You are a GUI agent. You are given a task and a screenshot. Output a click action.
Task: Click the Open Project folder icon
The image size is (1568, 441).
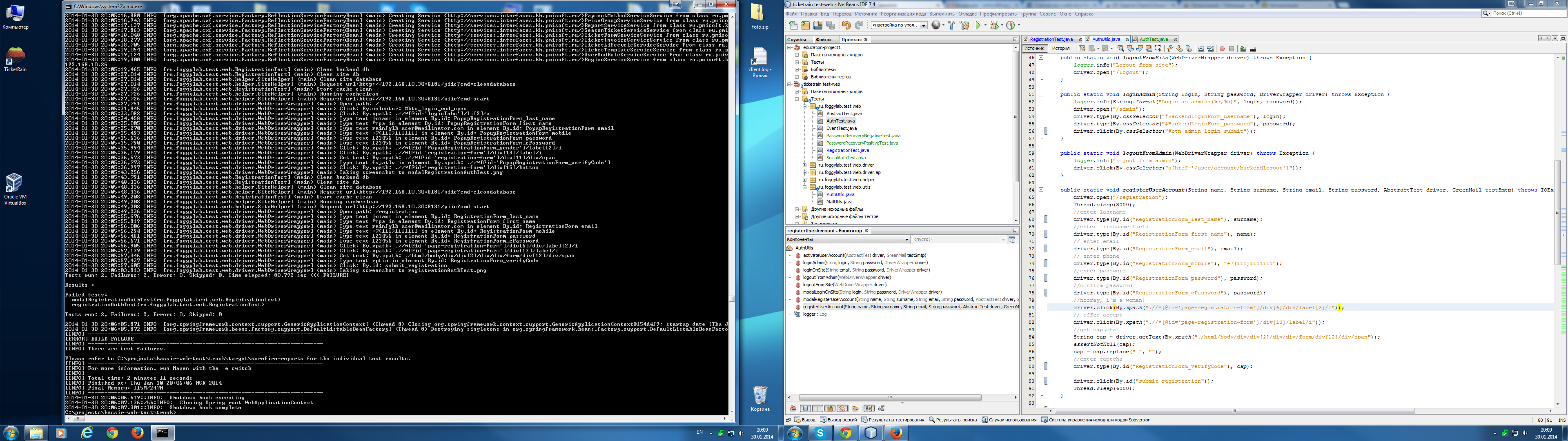coord(818,25)
